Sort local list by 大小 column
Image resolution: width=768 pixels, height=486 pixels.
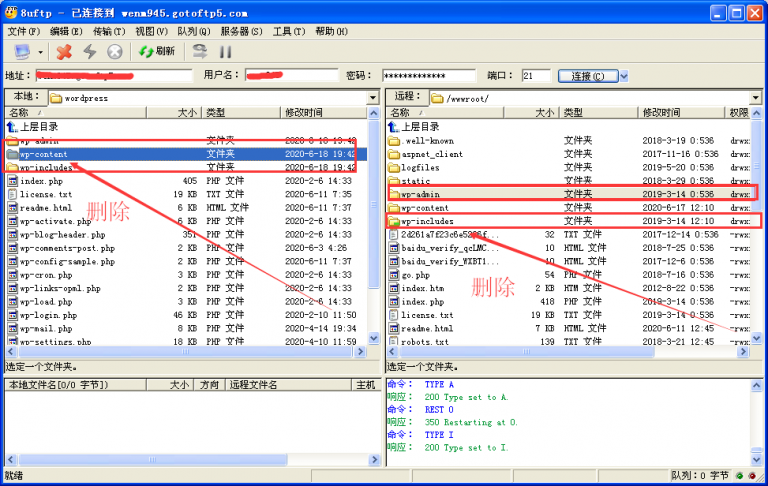[x=174, y=113]
